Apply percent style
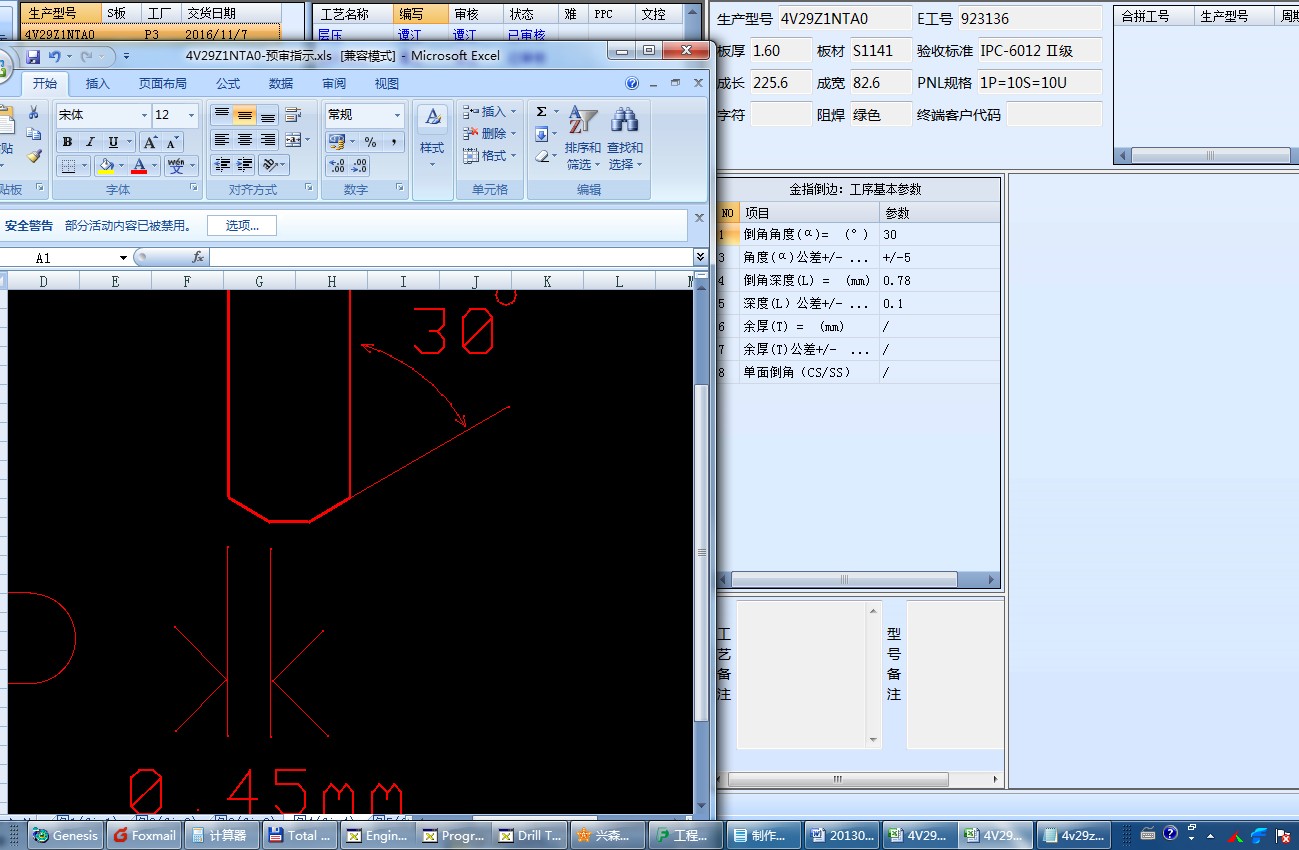 pyautogui.click(x=370, y=142)
